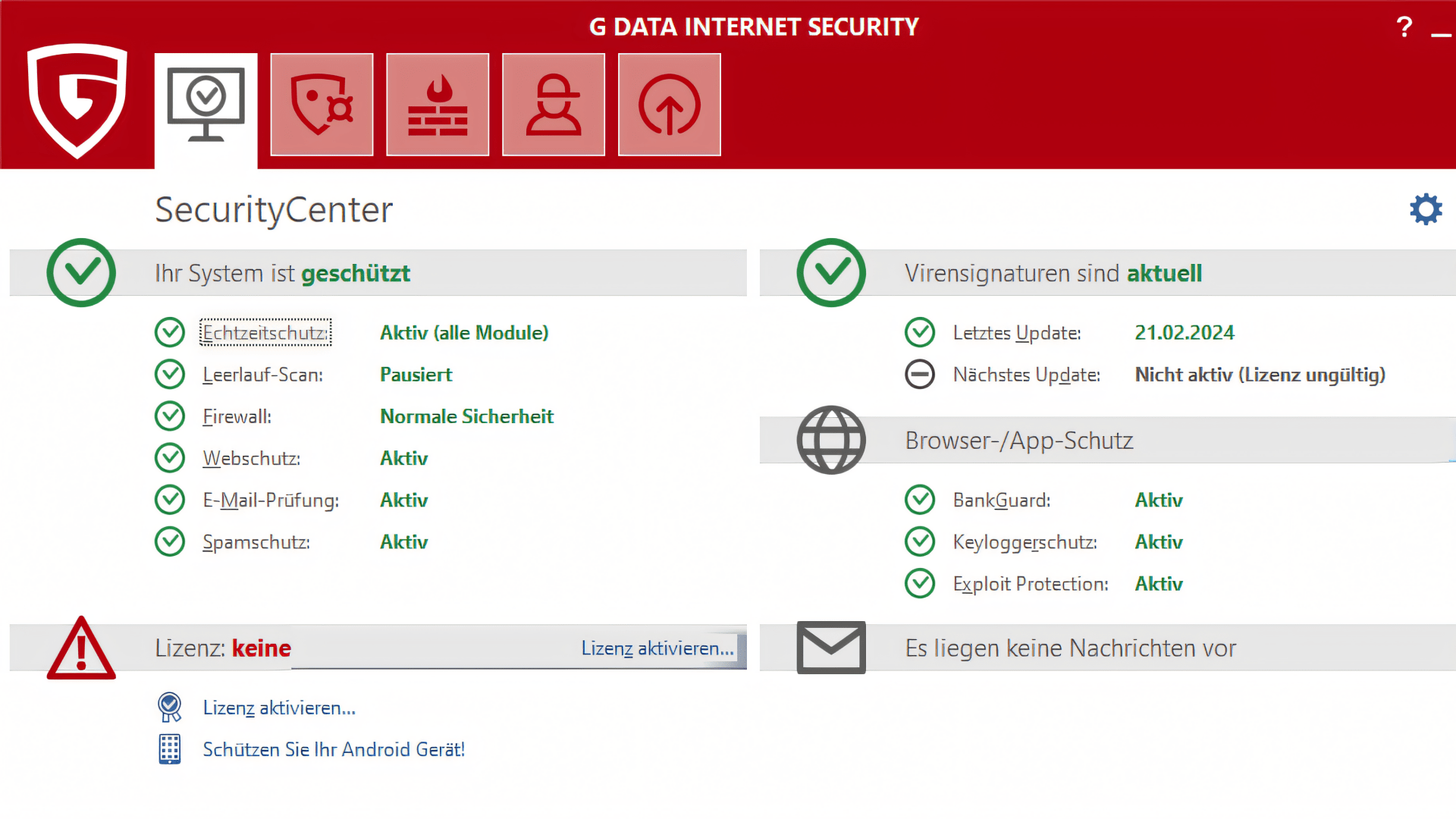Select the BankGuard label
Screen dimensions: 1456x819
[x=1002, y=500]
